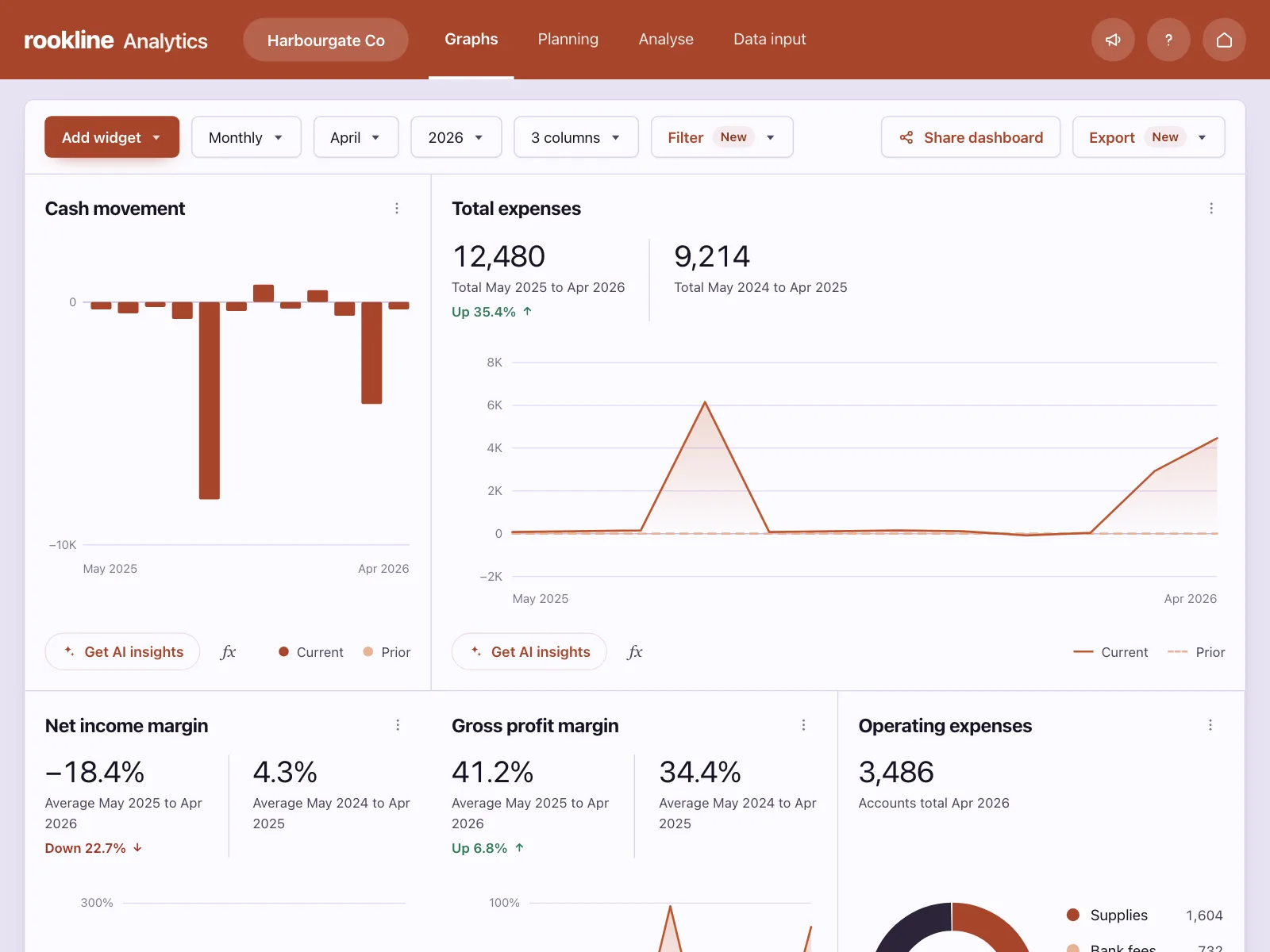Open the help question mark icon
1270x952 pixels.
1168,40
